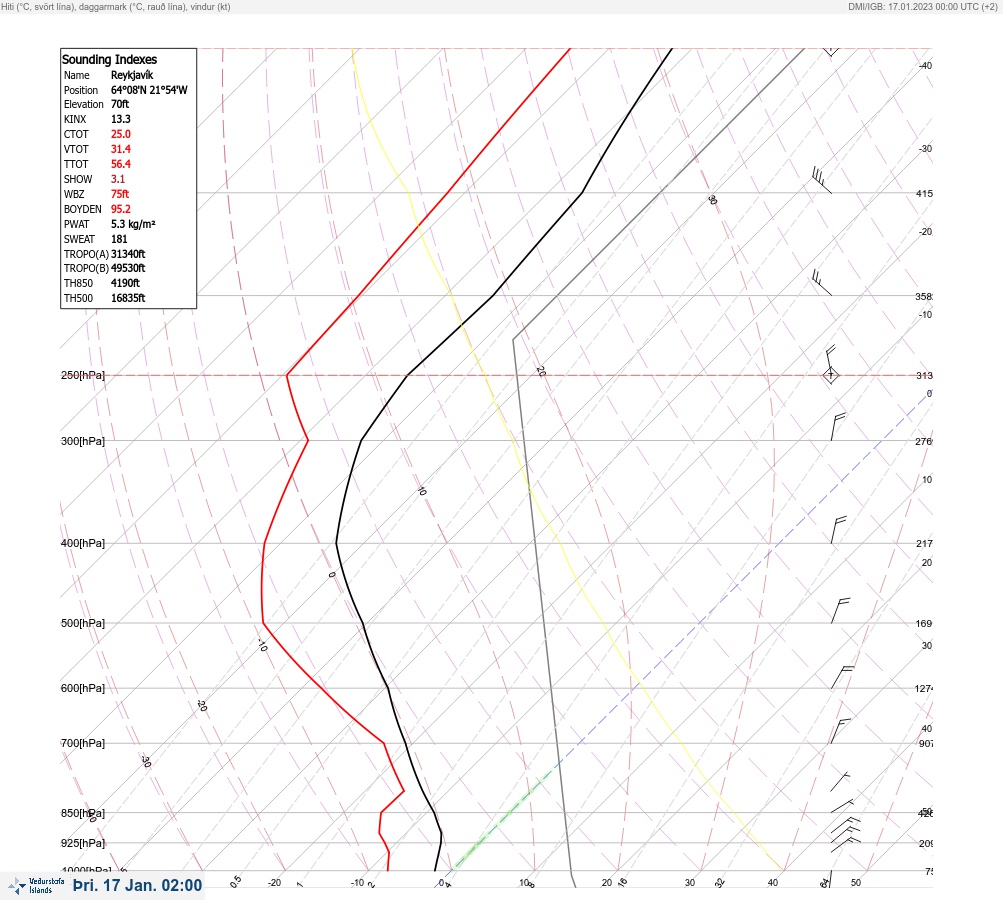The image size is (1003, 900).
Task: Click the diamond marker on 250 hPa line
Action: (x=830, y=375)
